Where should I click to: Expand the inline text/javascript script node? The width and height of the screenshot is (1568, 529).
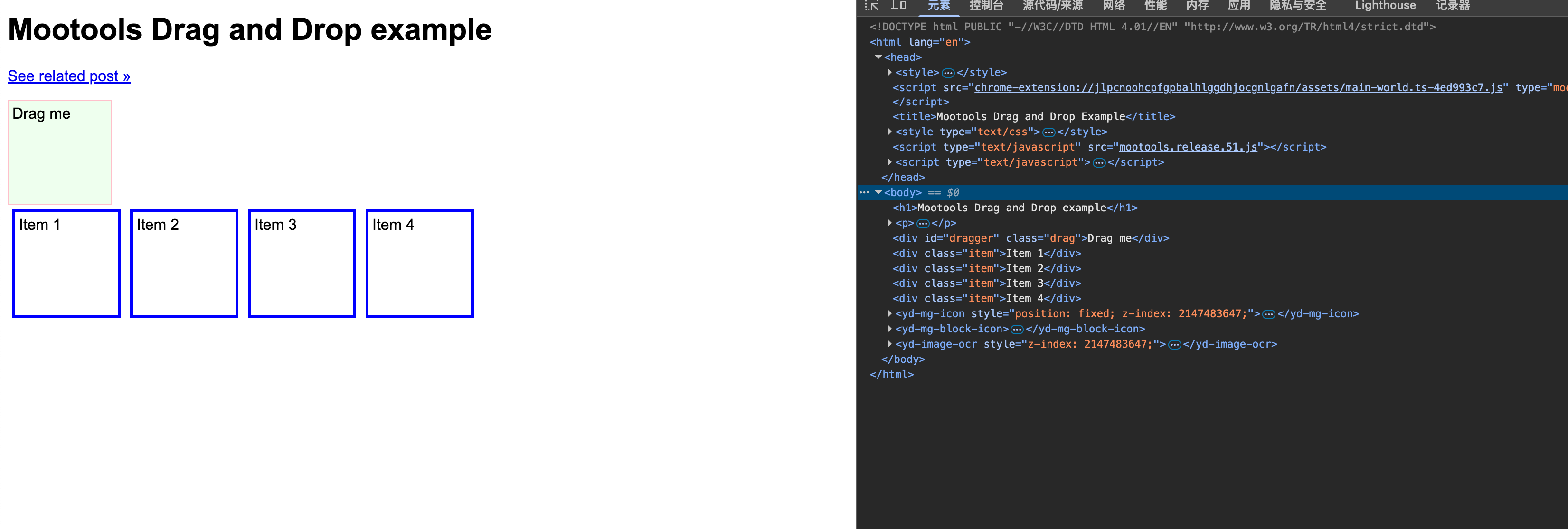pyautogui.click(x=889, y=162)
